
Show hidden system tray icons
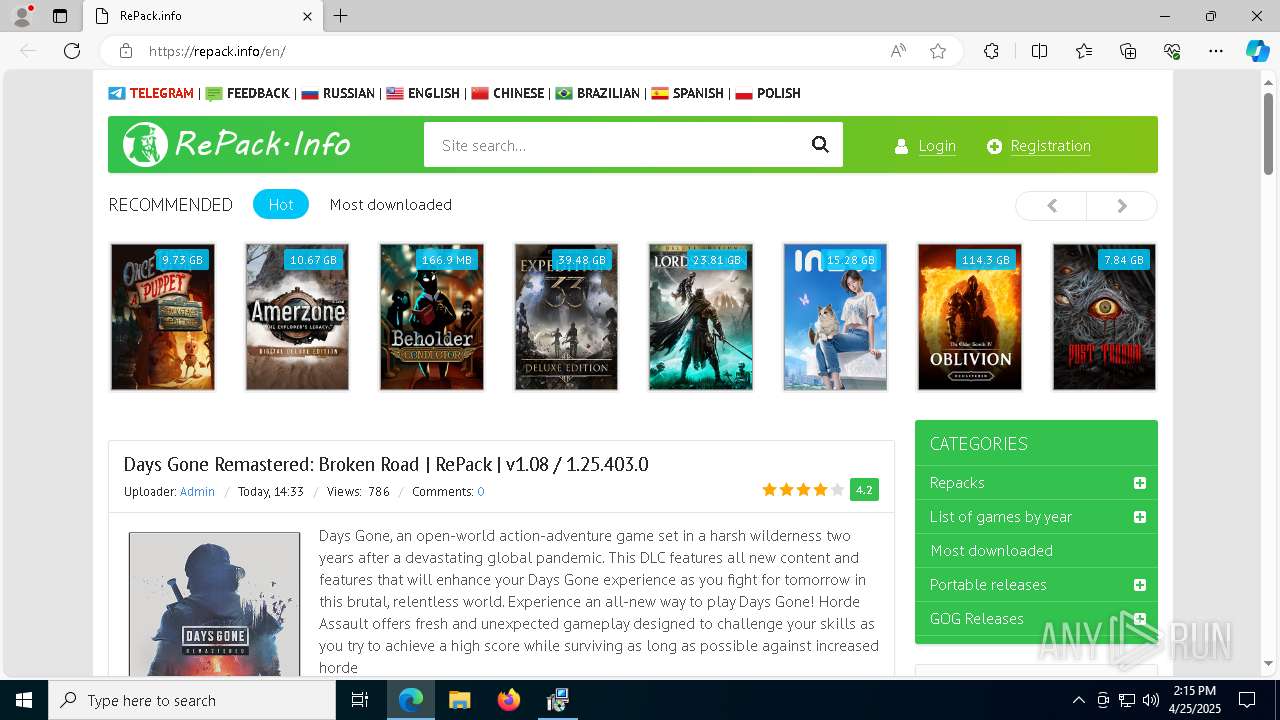click(x=1078, y=700)
